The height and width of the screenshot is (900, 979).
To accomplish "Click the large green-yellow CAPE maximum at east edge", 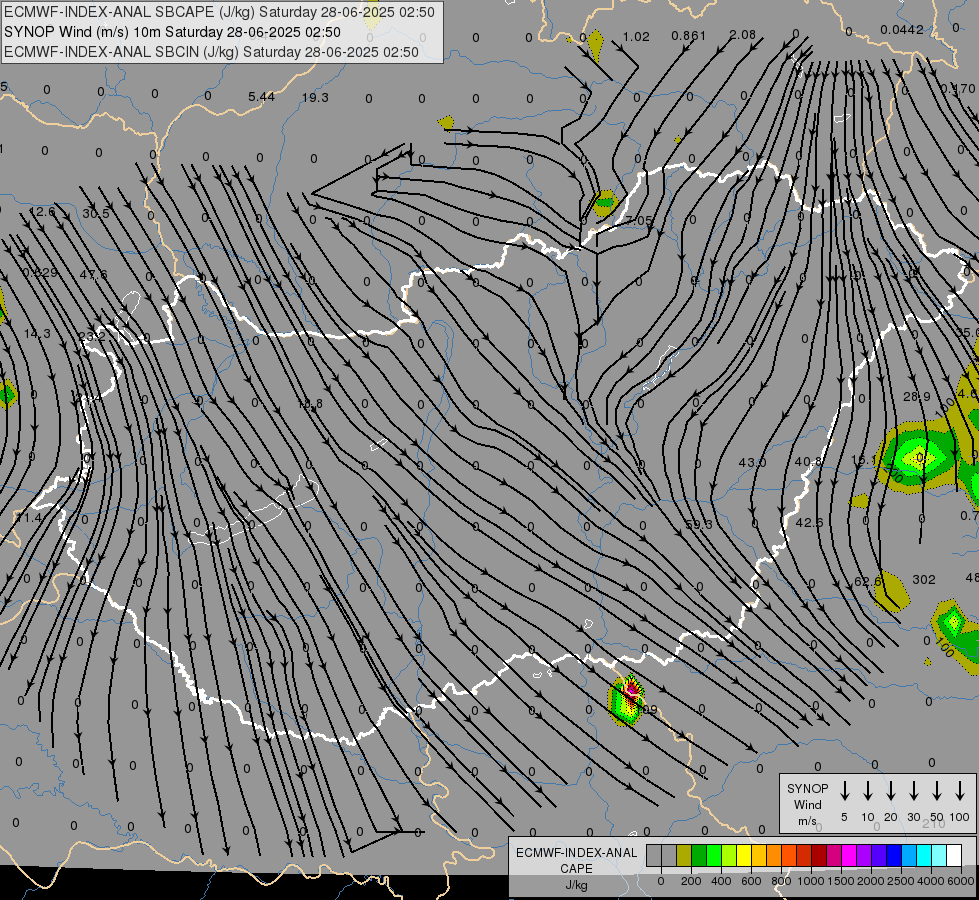I will [918, 458].
